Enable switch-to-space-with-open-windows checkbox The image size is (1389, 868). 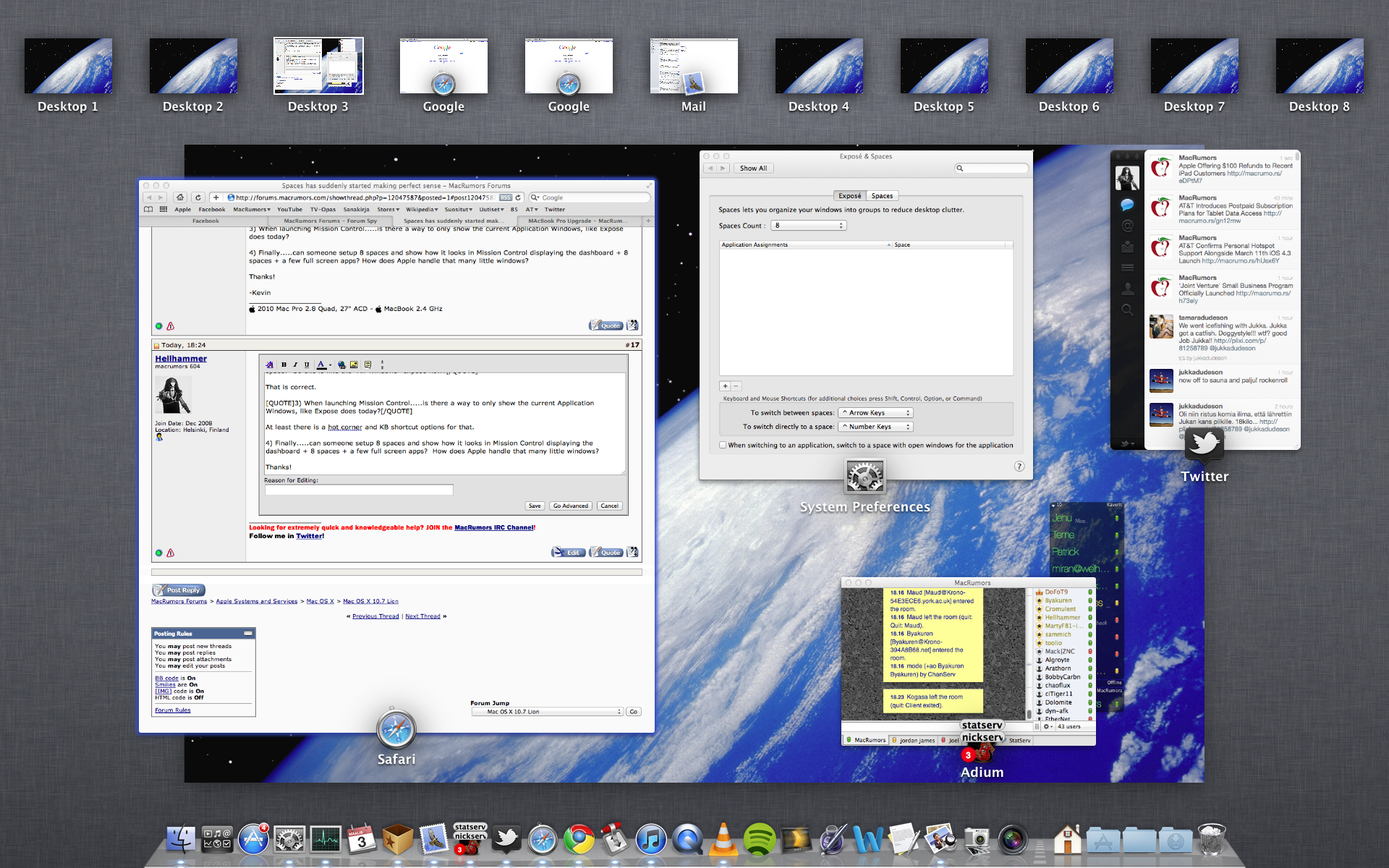coord(723,446)
